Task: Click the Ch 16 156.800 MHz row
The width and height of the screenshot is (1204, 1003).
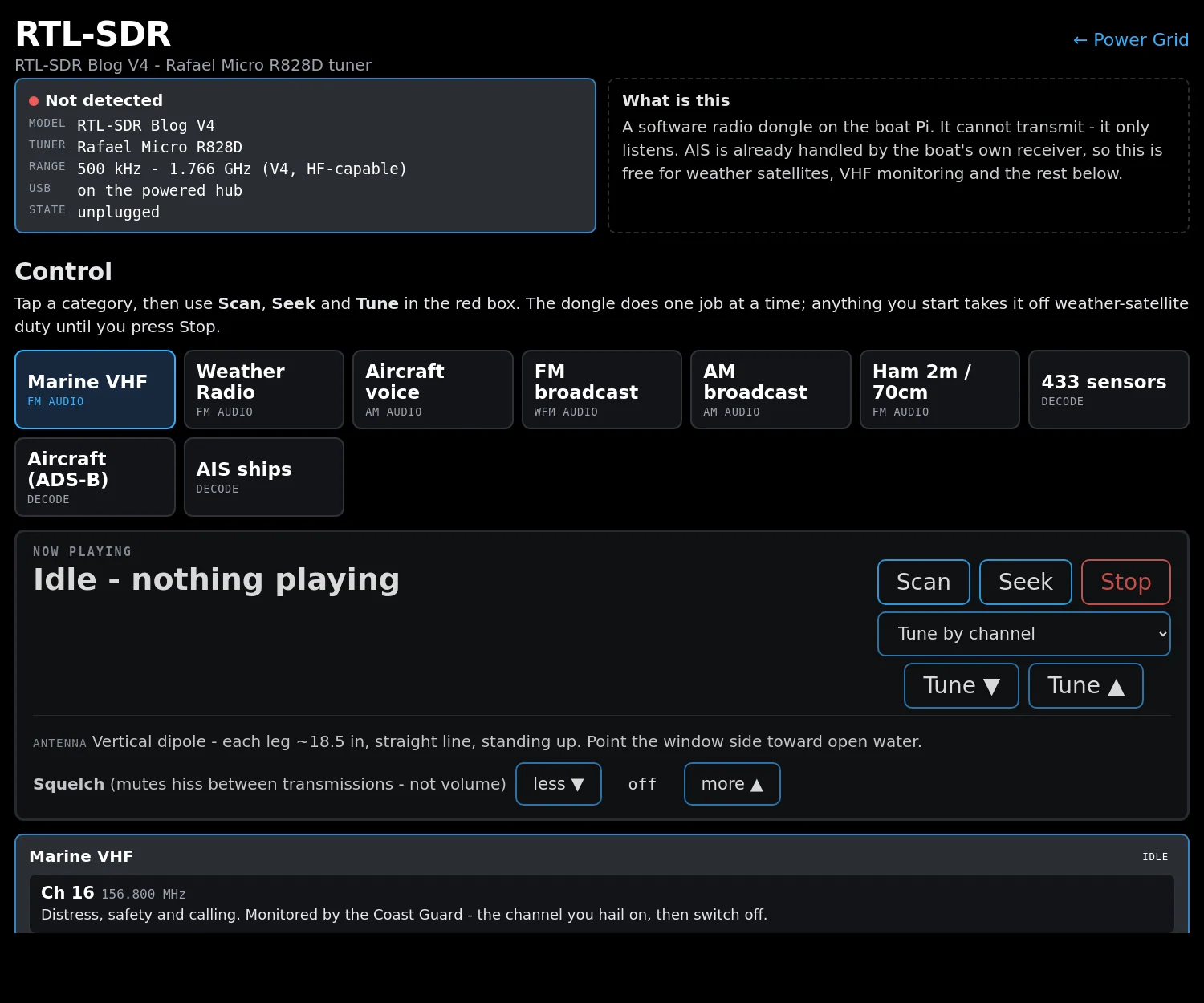Action: pyautogui.click(x=602, y=904)
